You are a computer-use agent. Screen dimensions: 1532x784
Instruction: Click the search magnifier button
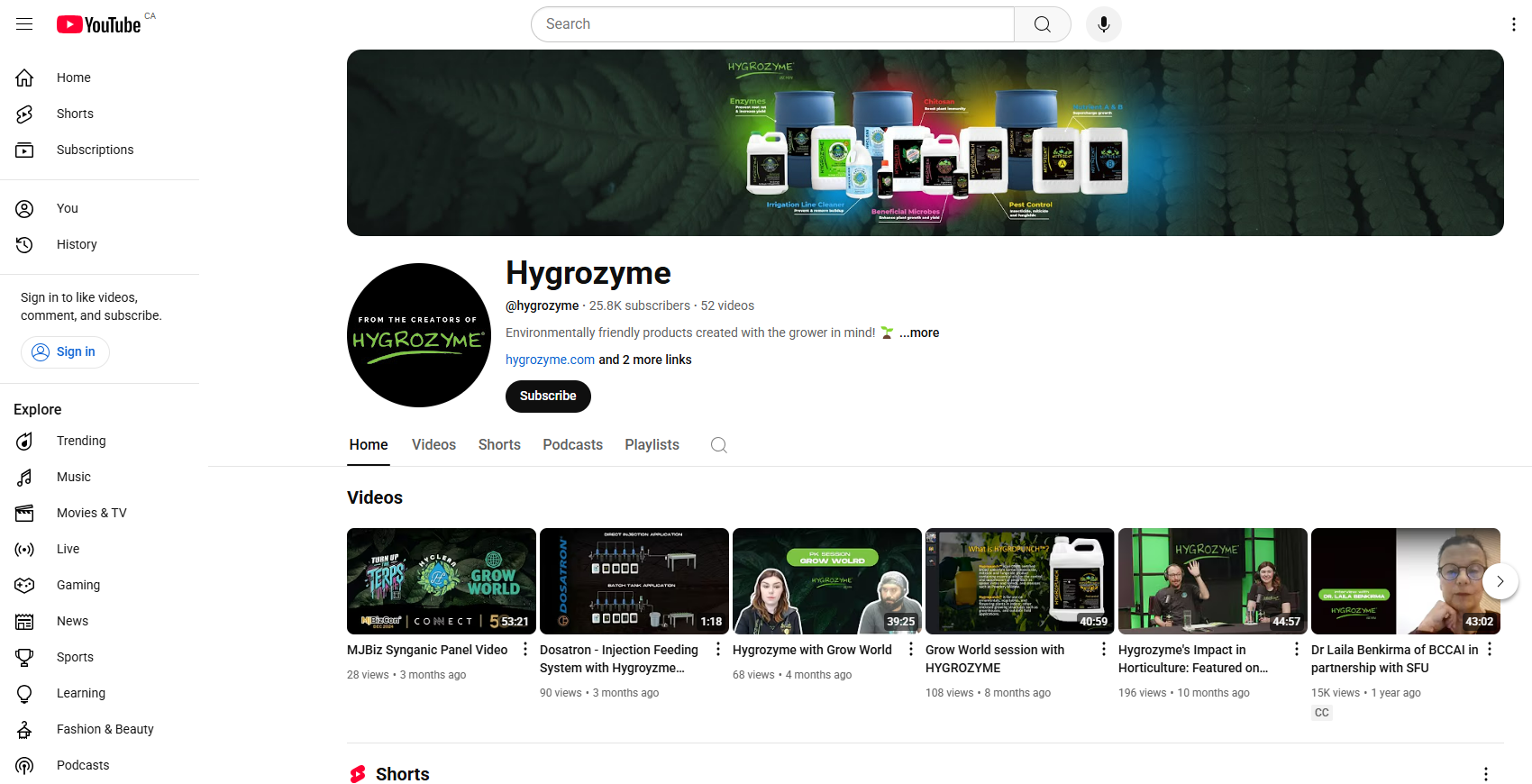(x=1043, y=24)
